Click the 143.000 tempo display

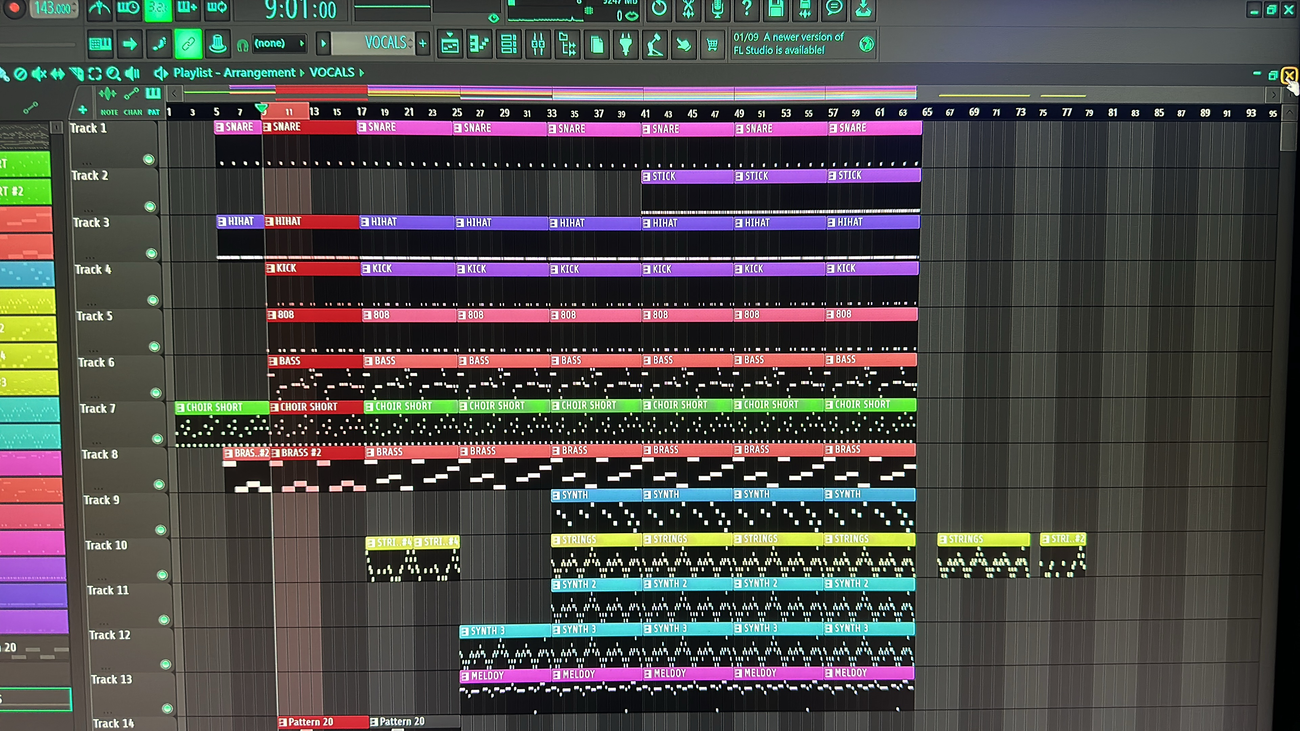pos(55,8)
